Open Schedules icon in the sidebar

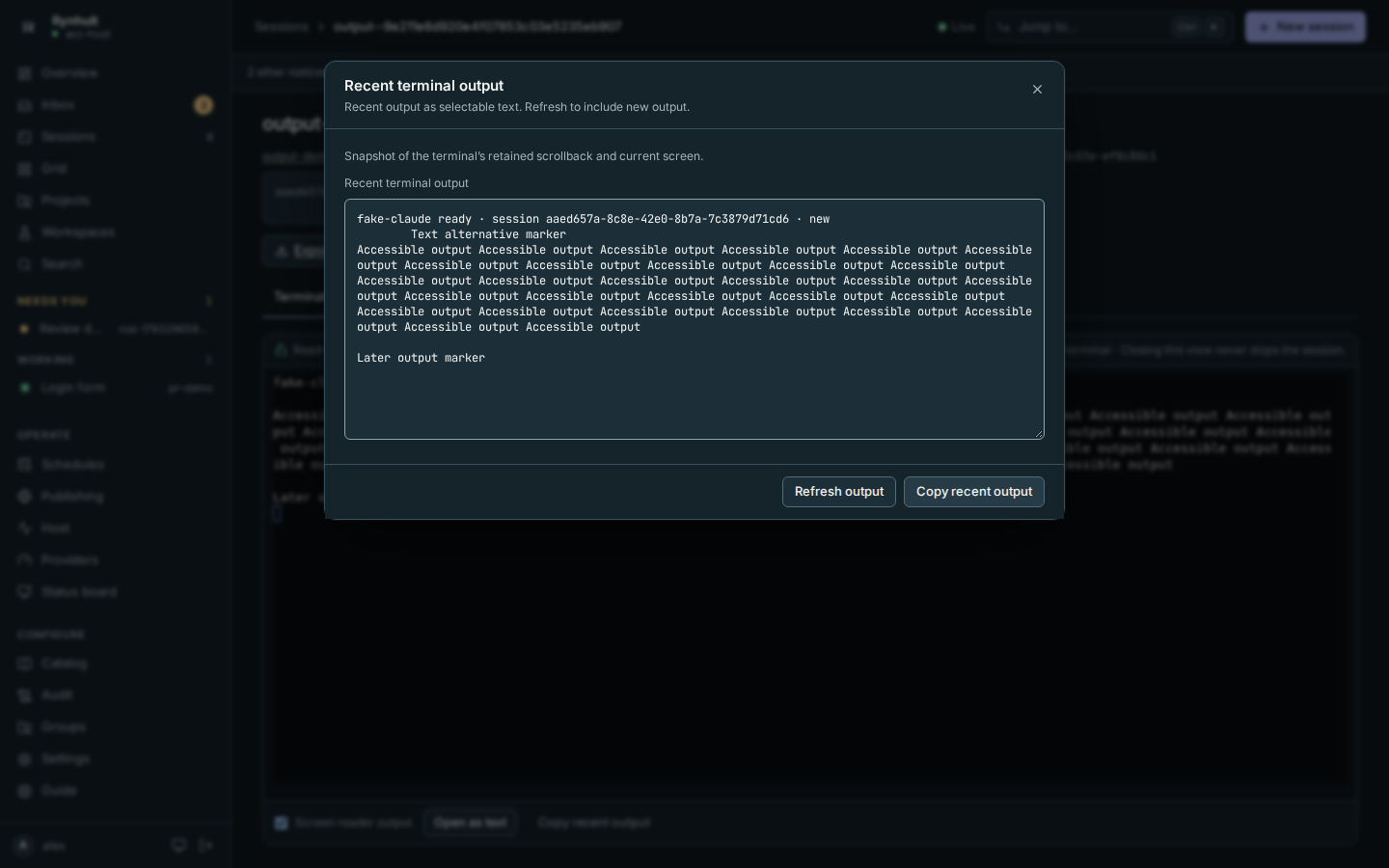tap(26, 465)
